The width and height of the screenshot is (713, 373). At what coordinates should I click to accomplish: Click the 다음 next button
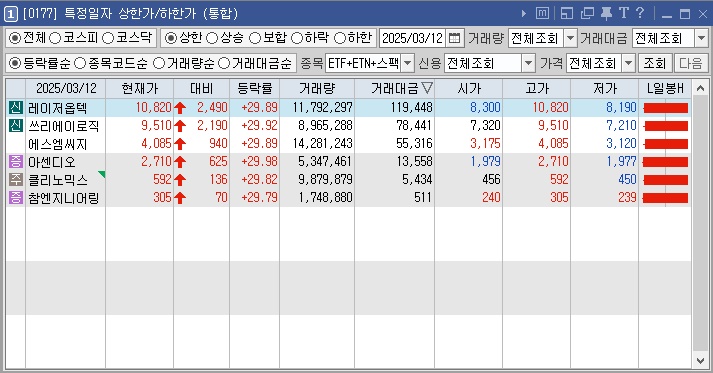pos(691,63)
